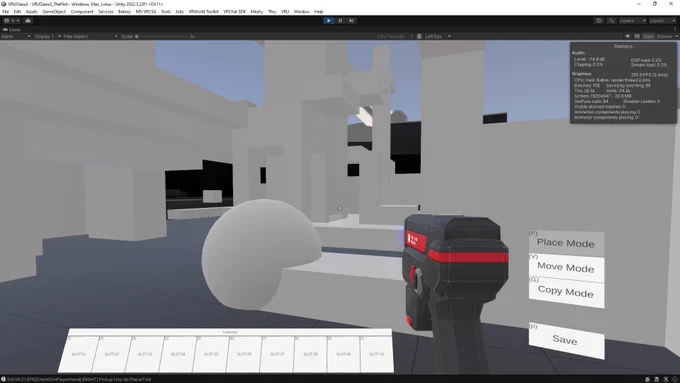The image size is (680, 383).
Task: Open the Services menu
Action: (x=106, y=12)
